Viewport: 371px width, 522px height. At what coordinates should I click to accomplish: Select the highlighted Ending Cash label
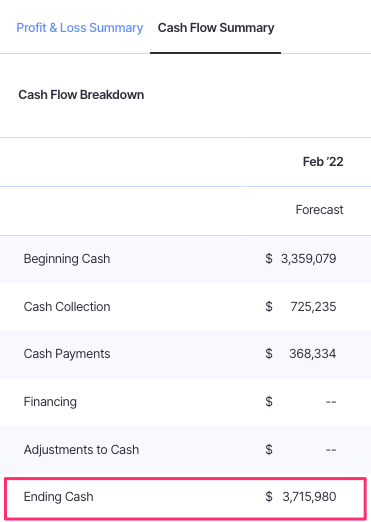click(58, 497)
